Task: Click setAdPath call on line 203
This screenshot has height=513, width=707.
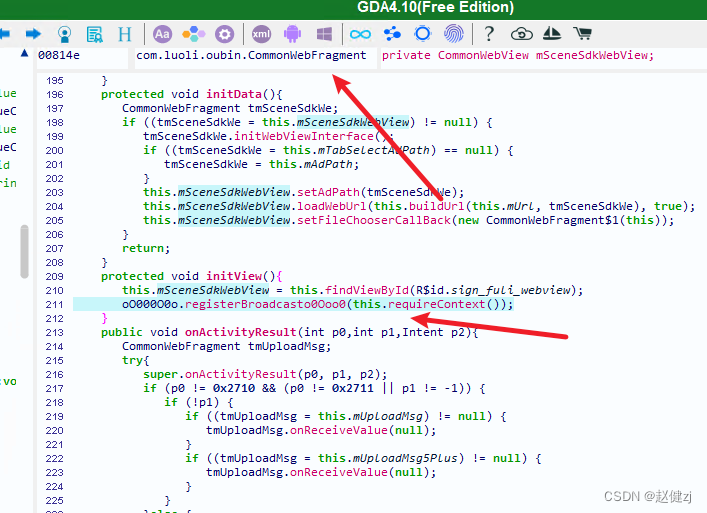Action: [328, 192]
